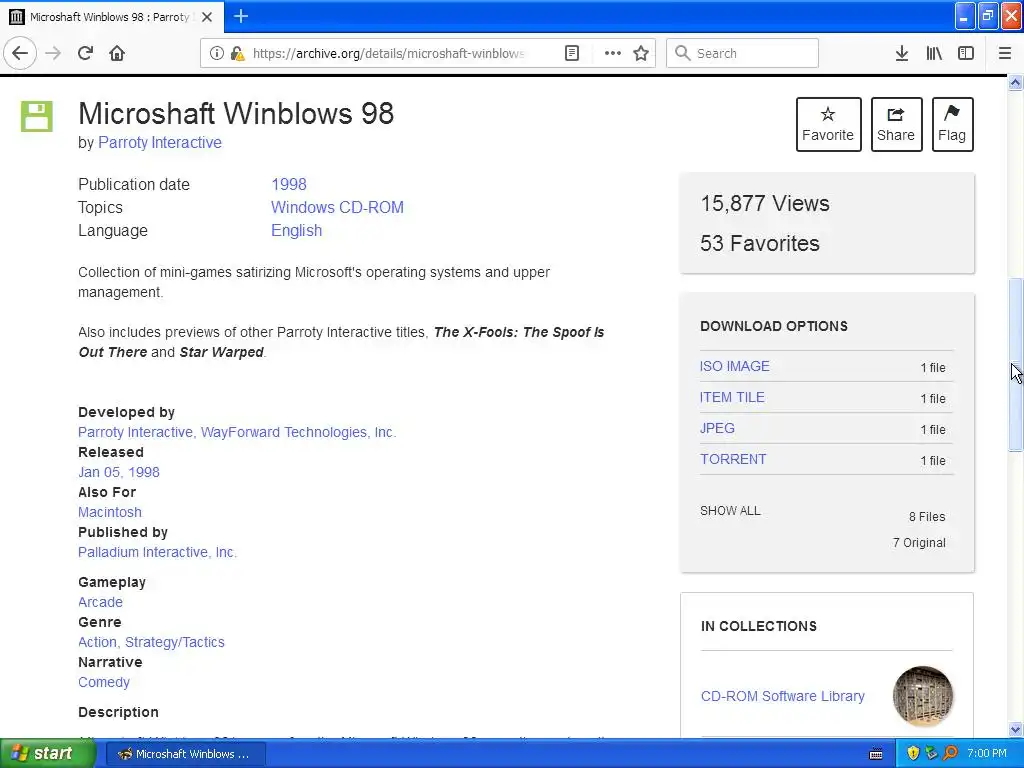
Task: Click the network connection tray icon
Action: [931, 754]
